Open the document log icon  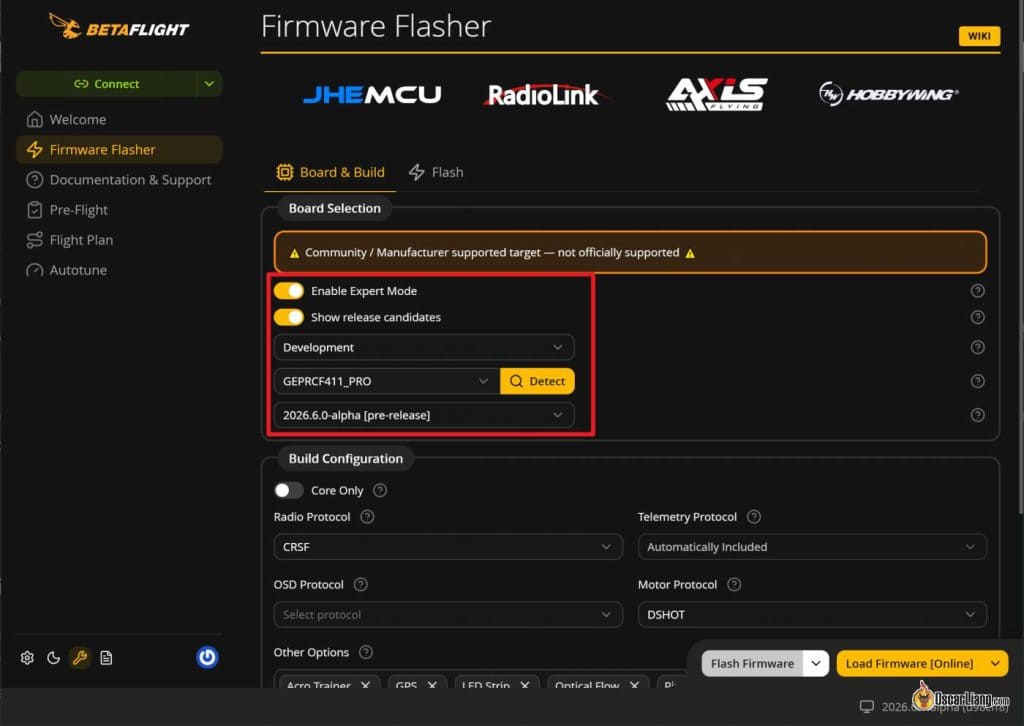pyautogui.click(x=106, y=657)
